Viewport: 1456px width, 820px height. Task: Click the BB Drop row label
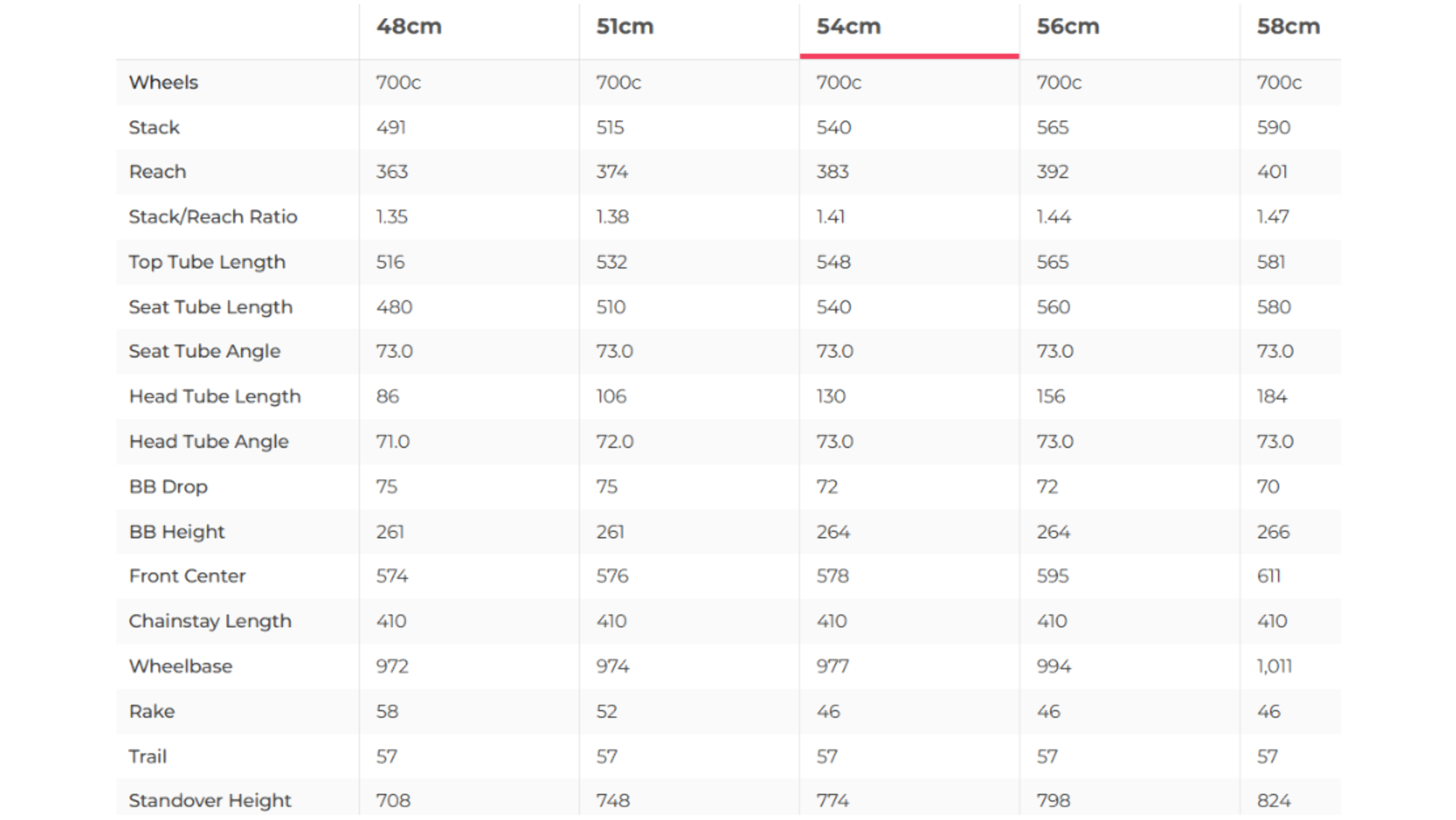click(x=168, y=487)
